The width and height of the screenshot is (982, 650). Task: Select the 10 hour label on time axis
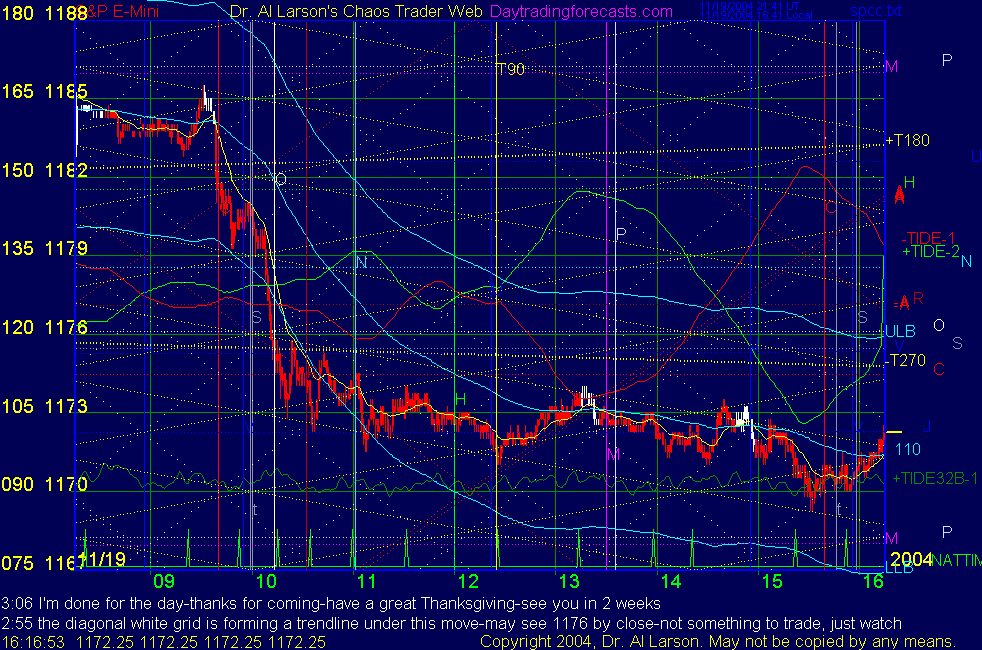[x=266, y=581]
